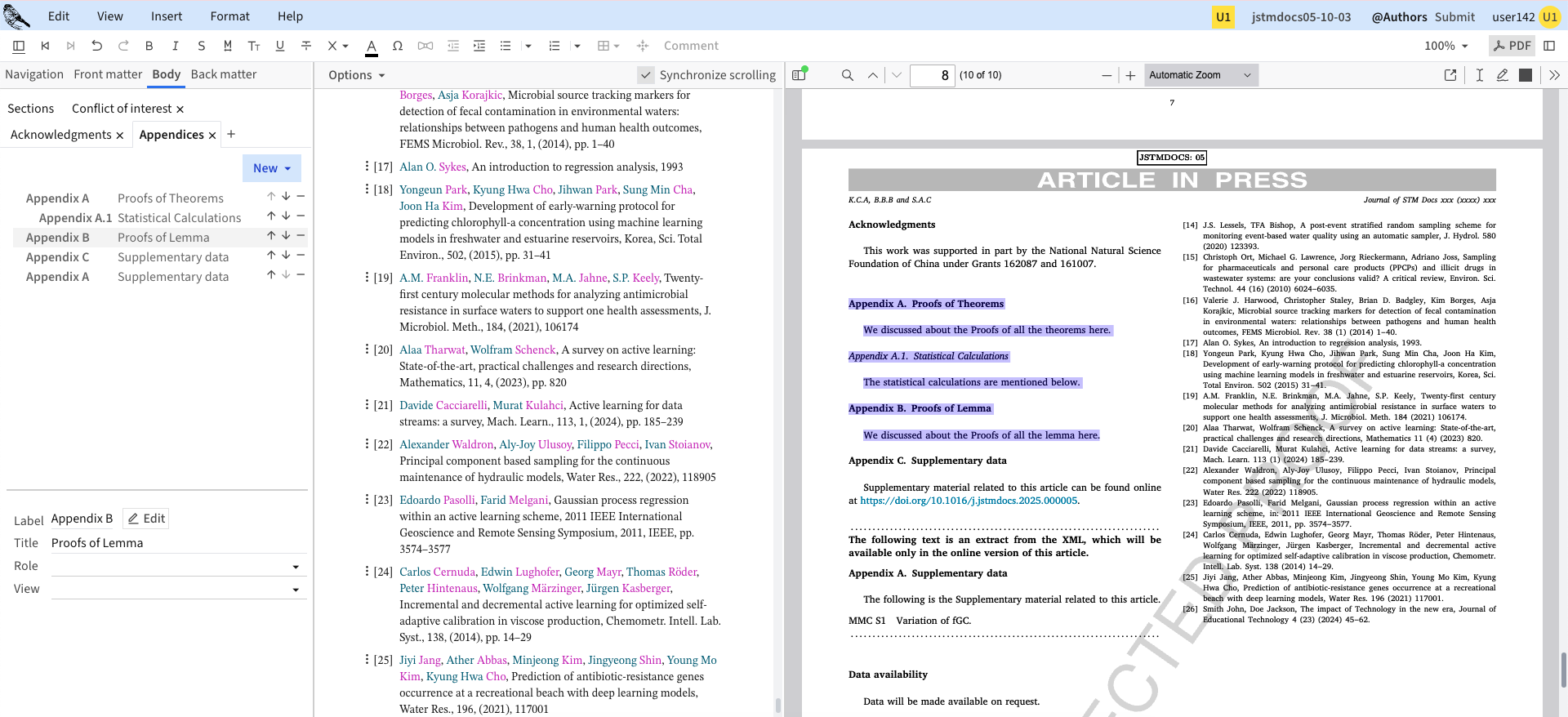Click the Undo icon in the toolbar
Screen dimensions: 1568x717
tap(97, 46)
